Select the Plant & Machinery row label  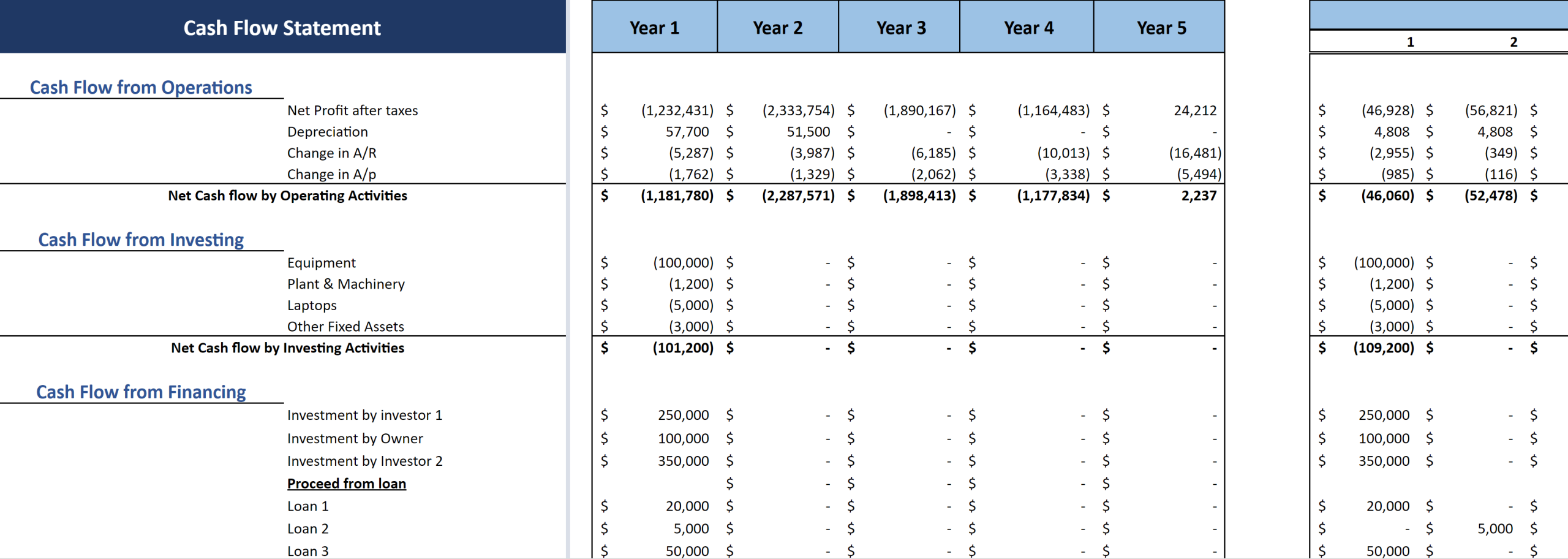pyautogui.click(x=346, y=284)
